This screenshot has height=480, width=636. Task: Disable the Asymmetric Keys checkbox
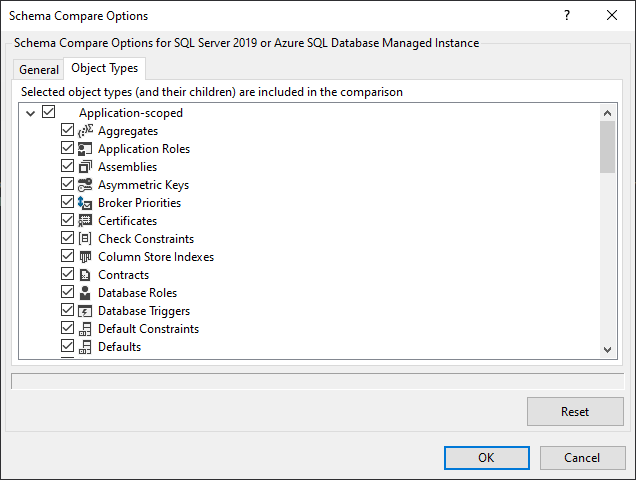[x=67, y=184]
